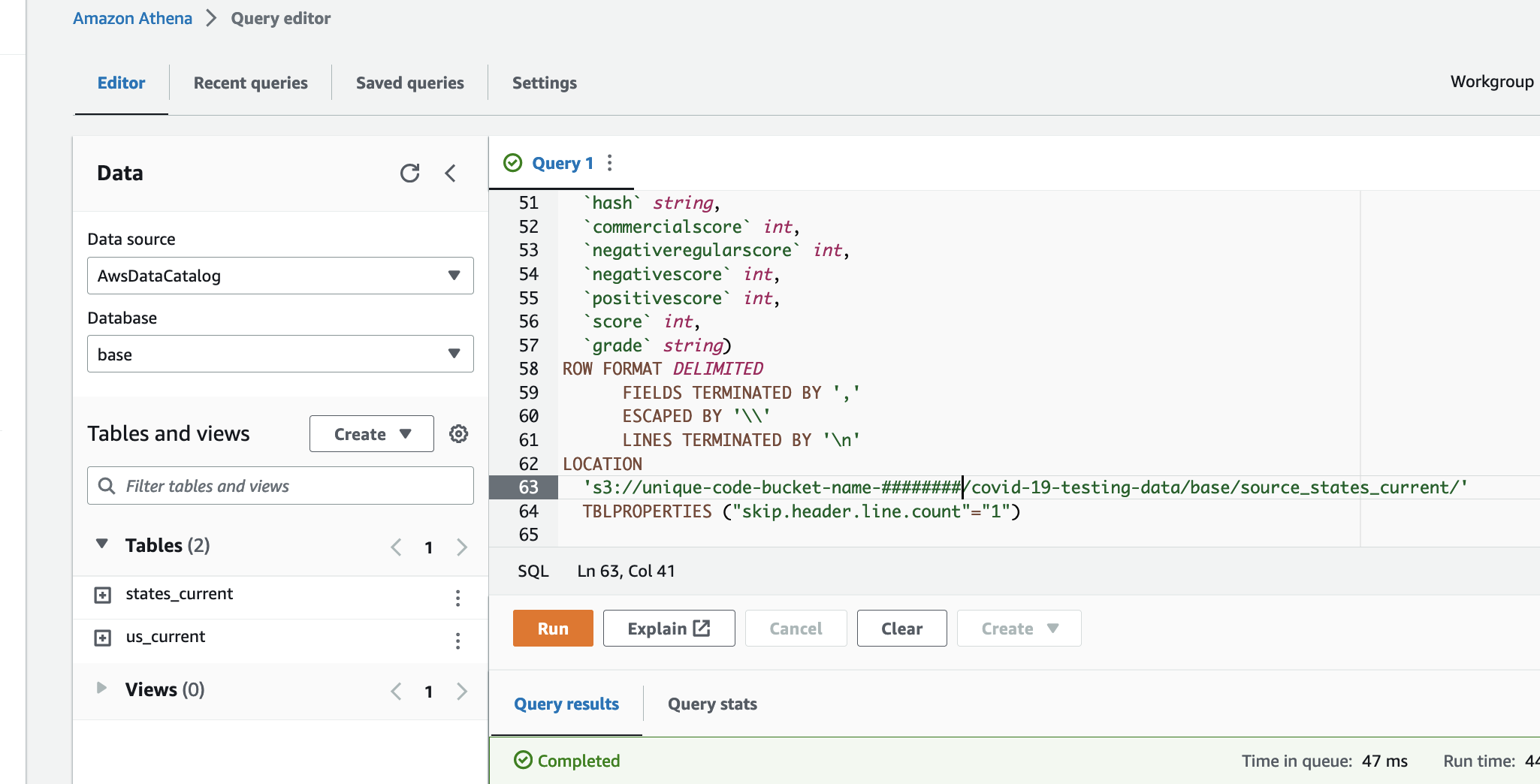Open the Settings tab
The height and width of the screenshot is (784, 1540).
tap(545, 83)
